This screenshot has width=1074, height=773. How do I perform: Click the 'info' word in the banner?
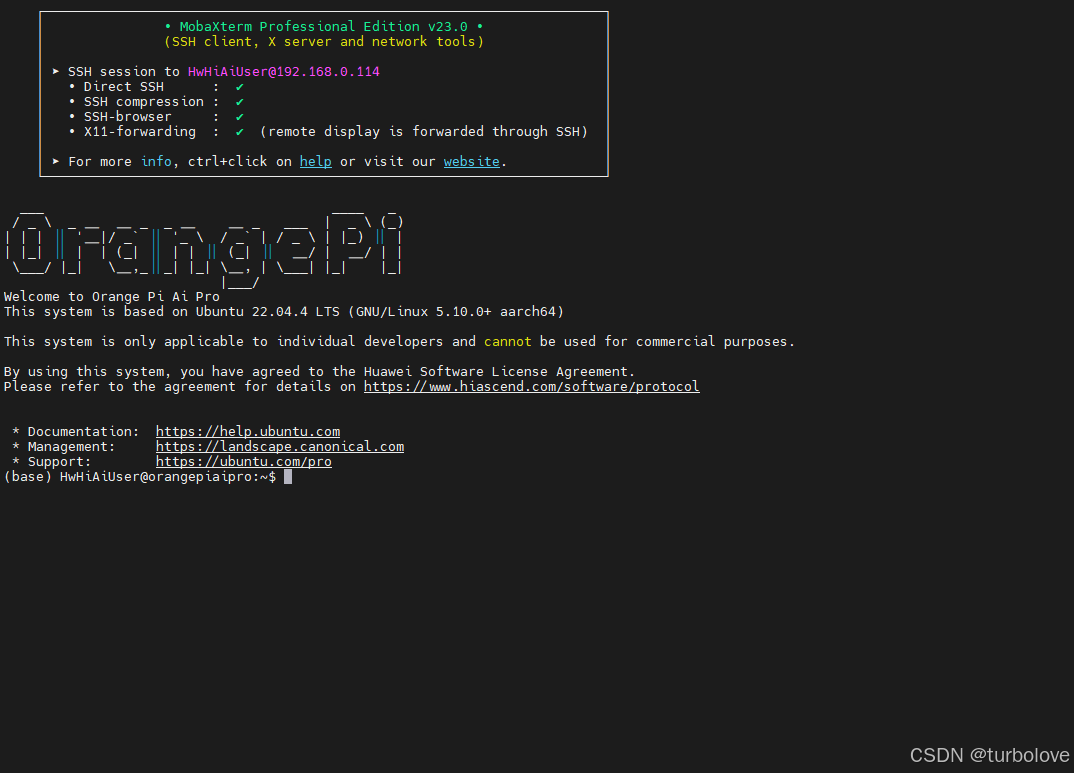[x=156, y=162]
